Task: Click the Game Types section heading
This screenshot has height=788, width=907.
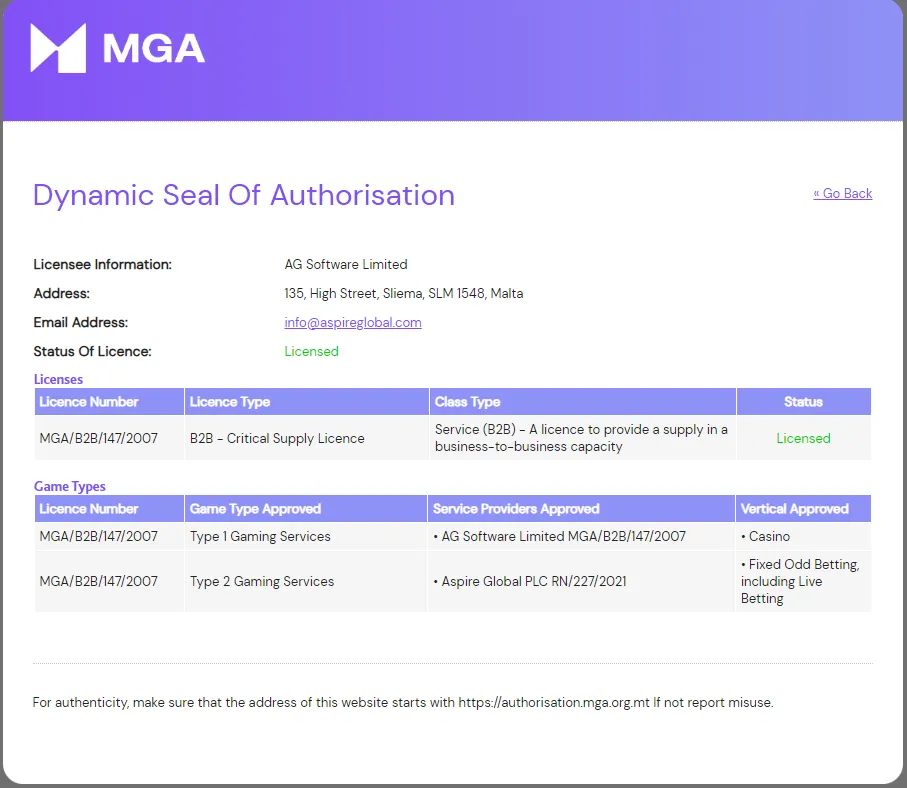Action: (x=69, y=486)
